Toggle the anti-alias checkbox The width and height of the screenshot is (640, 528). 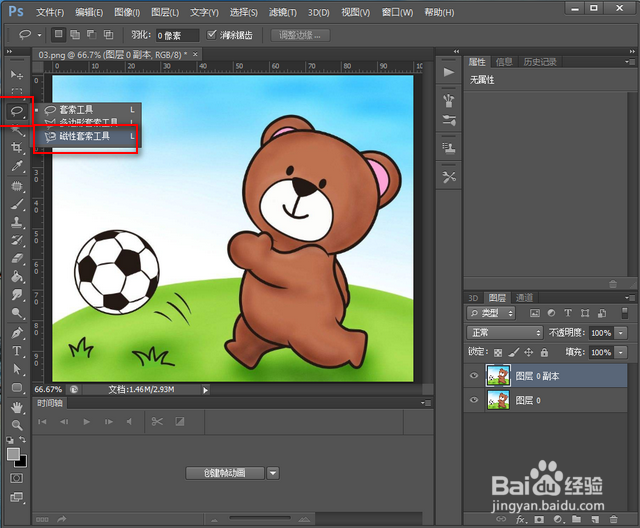pos(211,35)
